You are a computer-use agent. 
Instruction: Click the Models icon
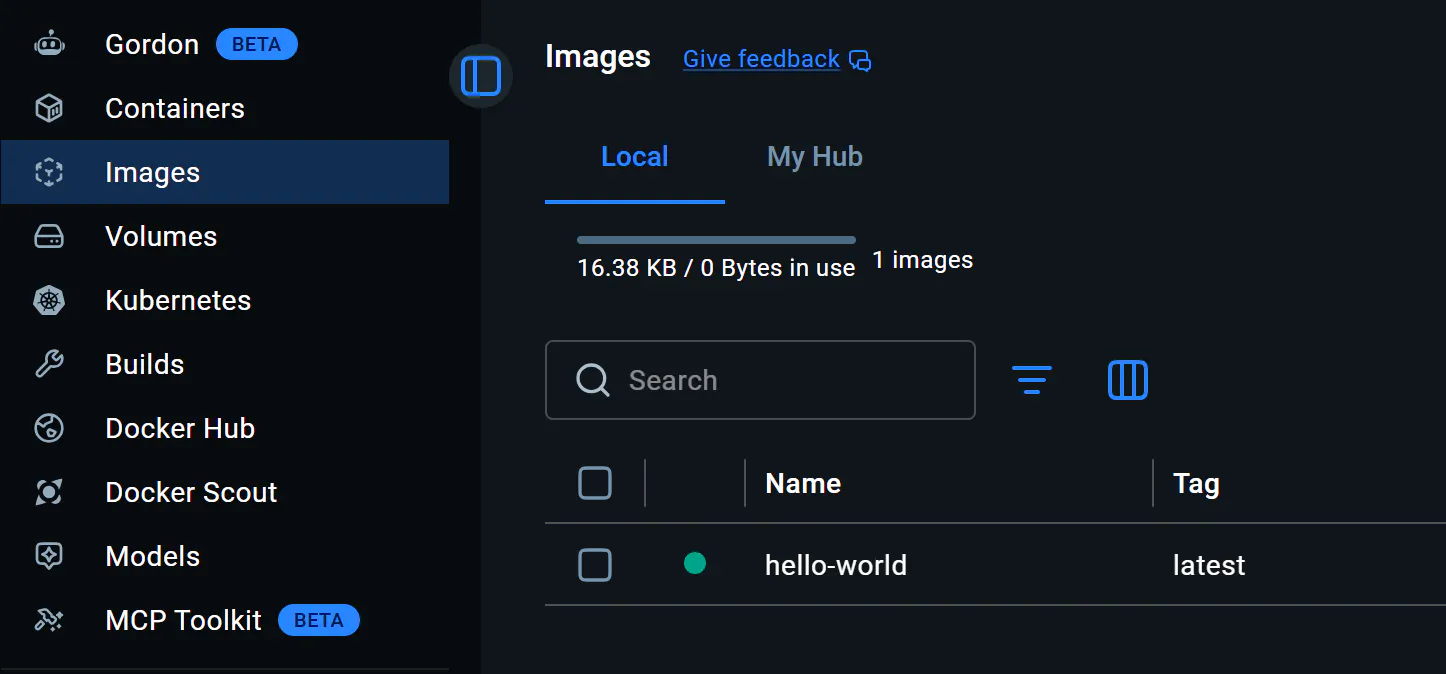[x=49, y=556]
